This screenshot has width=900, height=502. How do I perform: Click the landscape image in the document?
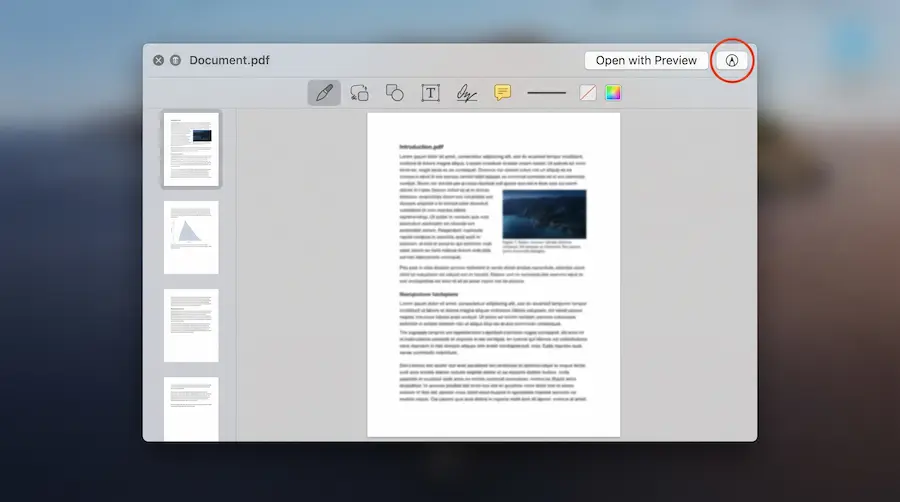(544, 214)
